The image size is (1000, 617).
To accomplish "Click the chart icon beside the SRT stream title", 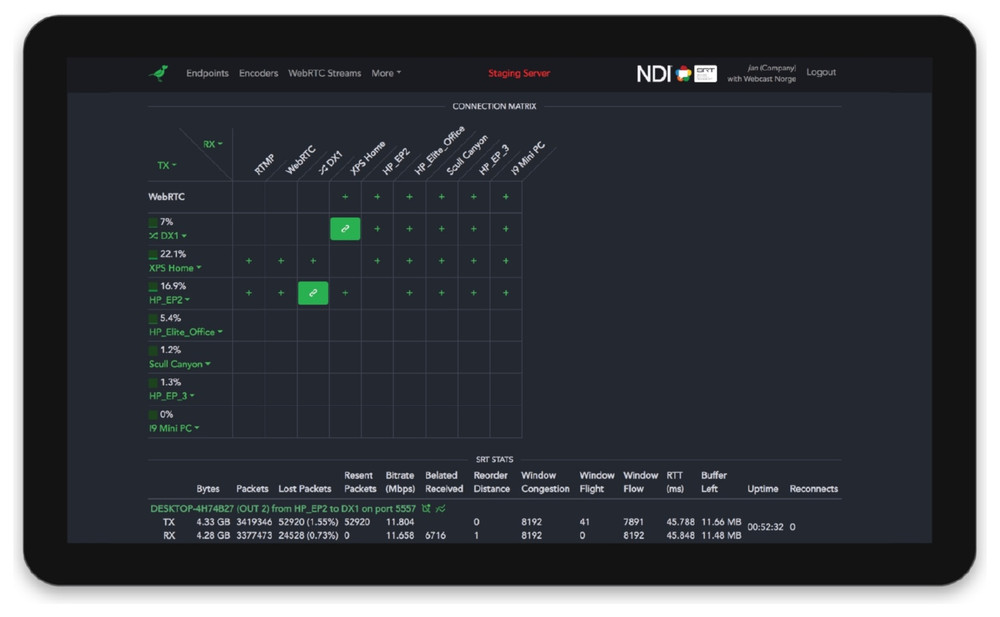I will (x=441, y=509).
